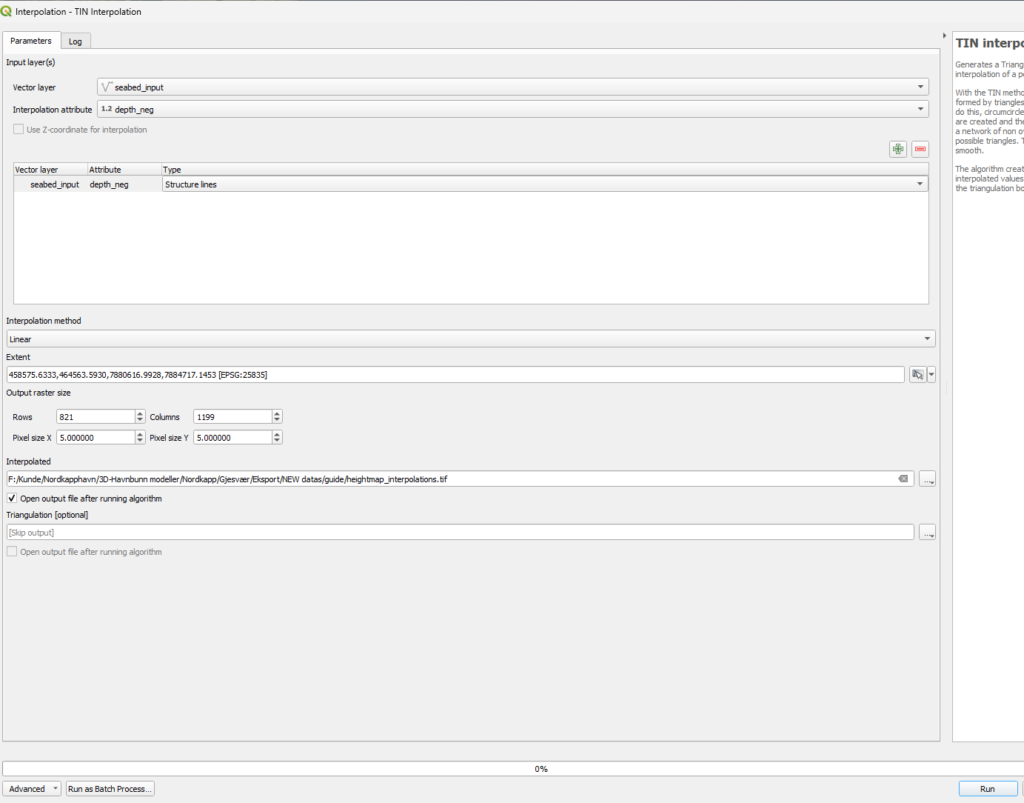Toggle Open output file under Triangulation
Image resolution: width=1024 pixels, height=803 pixels.
[x=12, y=552]
